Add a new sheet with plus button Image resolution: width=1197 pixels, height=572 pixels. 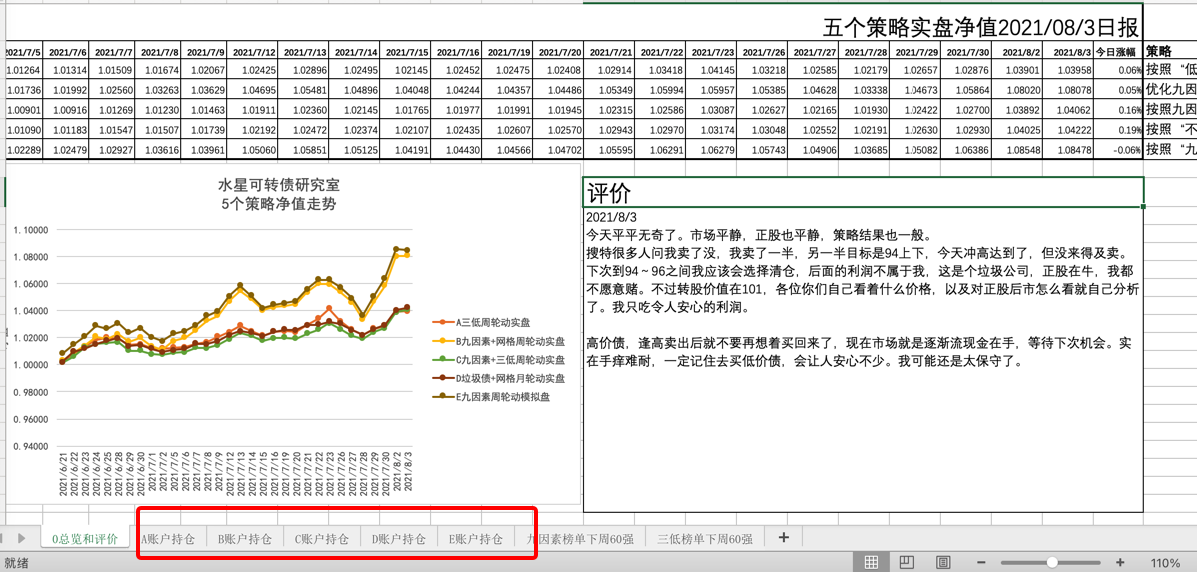pyautogui.click(x=783, y=537)
